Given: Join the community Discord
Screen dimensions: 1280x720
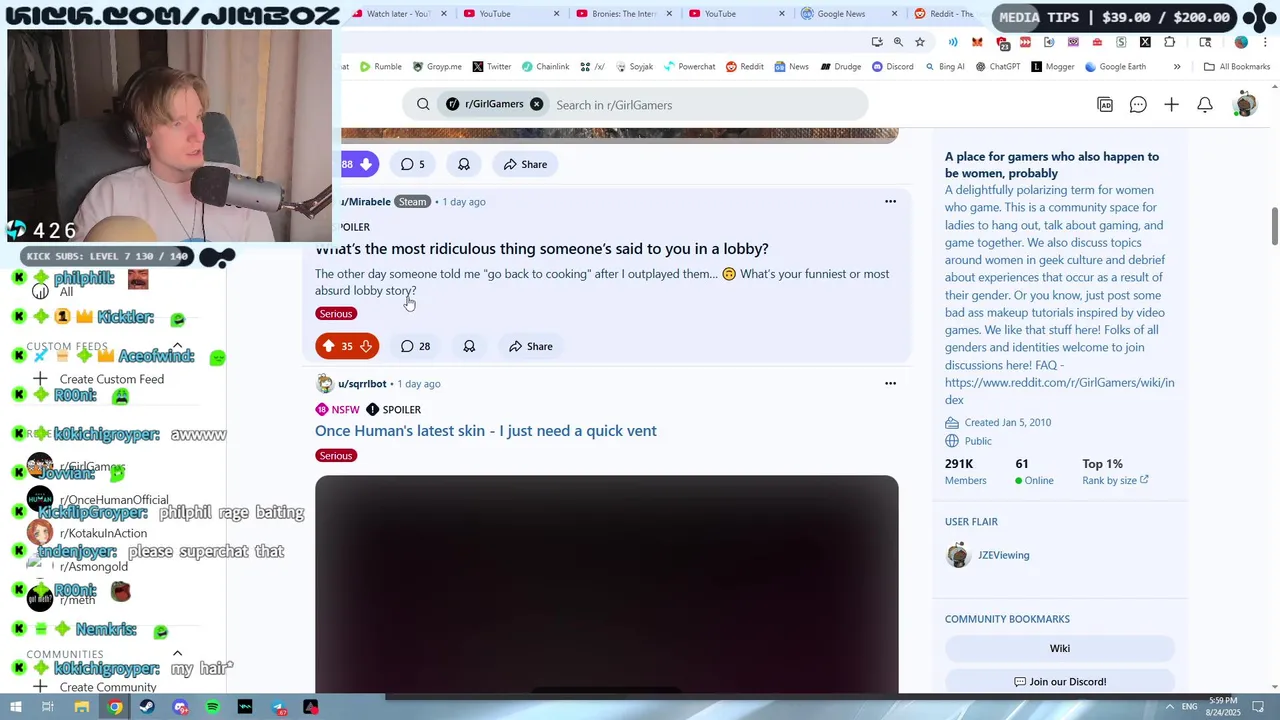Looking at the screenshot, I should [1060, 682].
